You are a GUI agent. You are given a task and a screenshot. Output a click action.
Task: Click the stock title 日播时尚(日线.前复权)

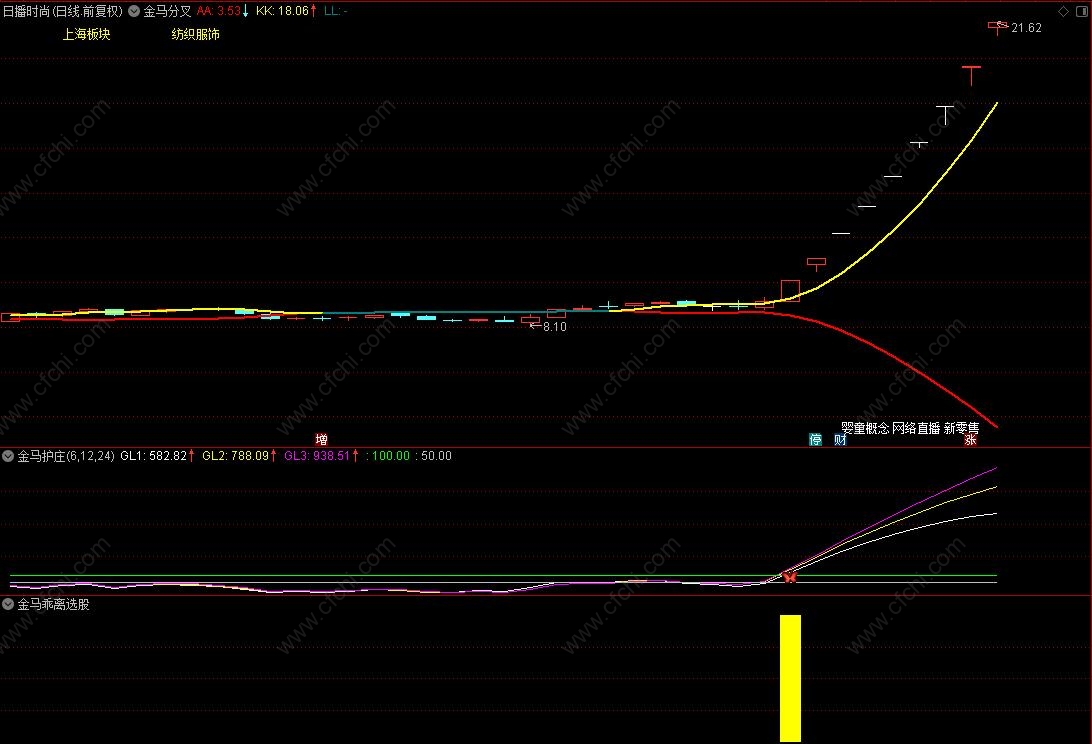63,11
